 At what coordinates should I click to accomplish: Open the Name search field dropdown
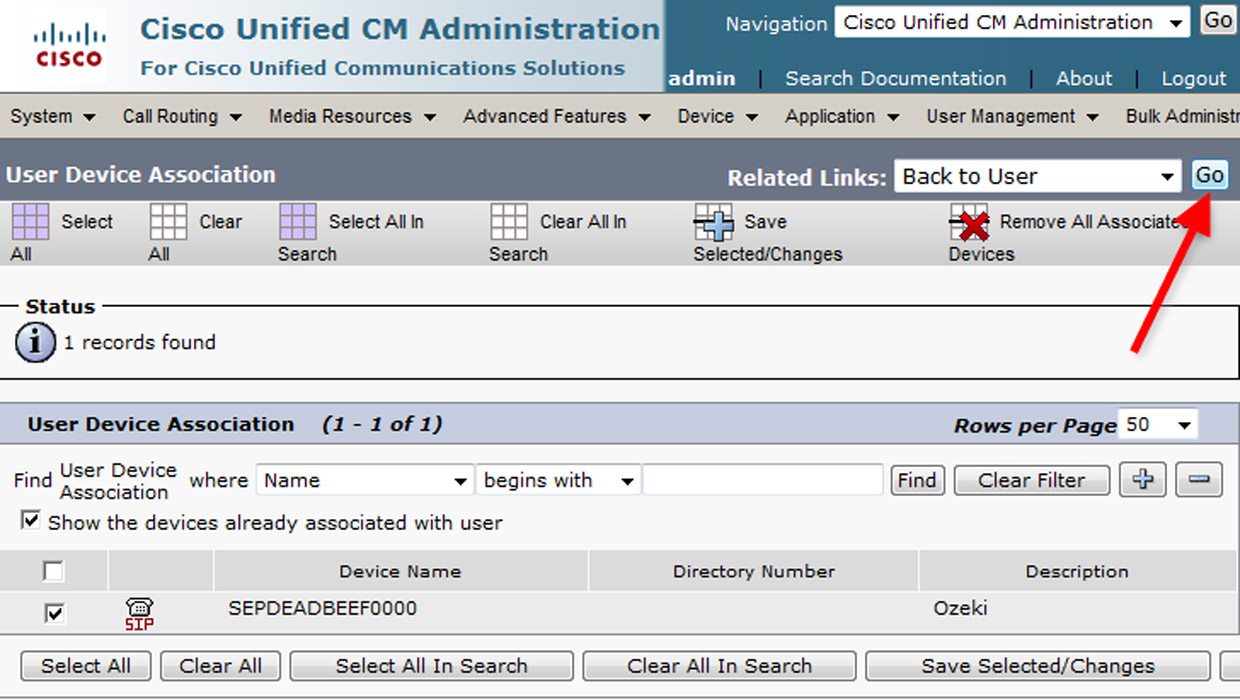[x=365, y=480]
